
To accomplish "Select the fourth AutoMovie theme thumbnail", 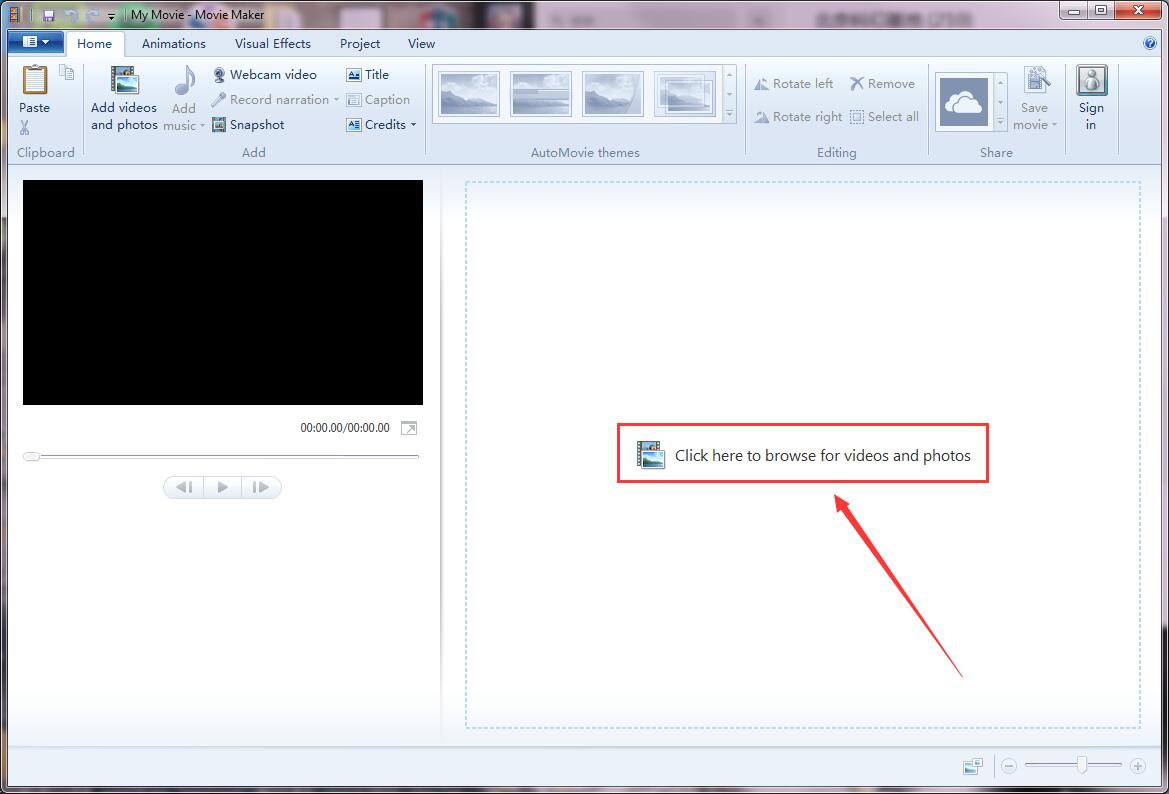I will tap(684, 94).
